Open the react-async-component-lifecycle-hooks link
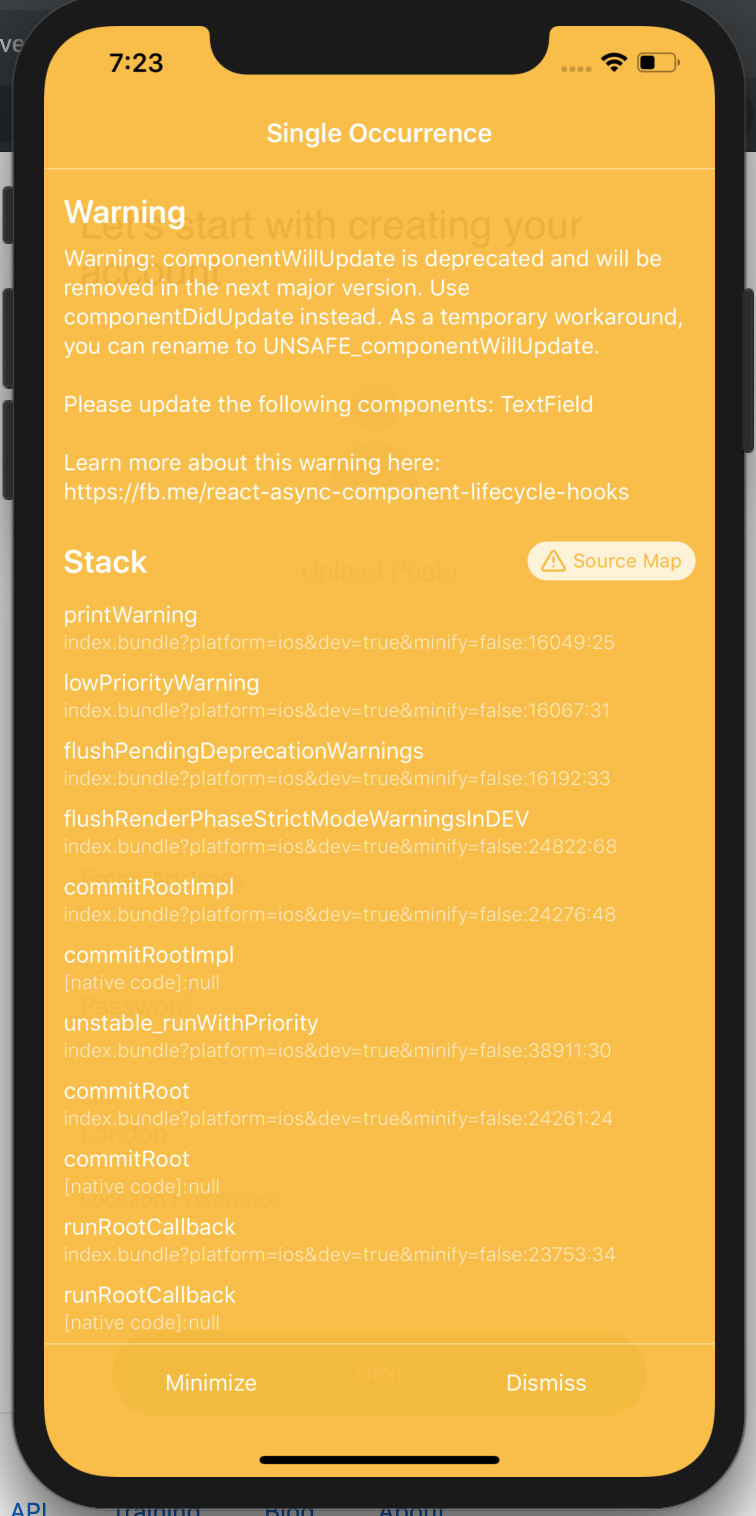Image resolution: width=756 pixels, height=1516 pixels. [346, 491]
